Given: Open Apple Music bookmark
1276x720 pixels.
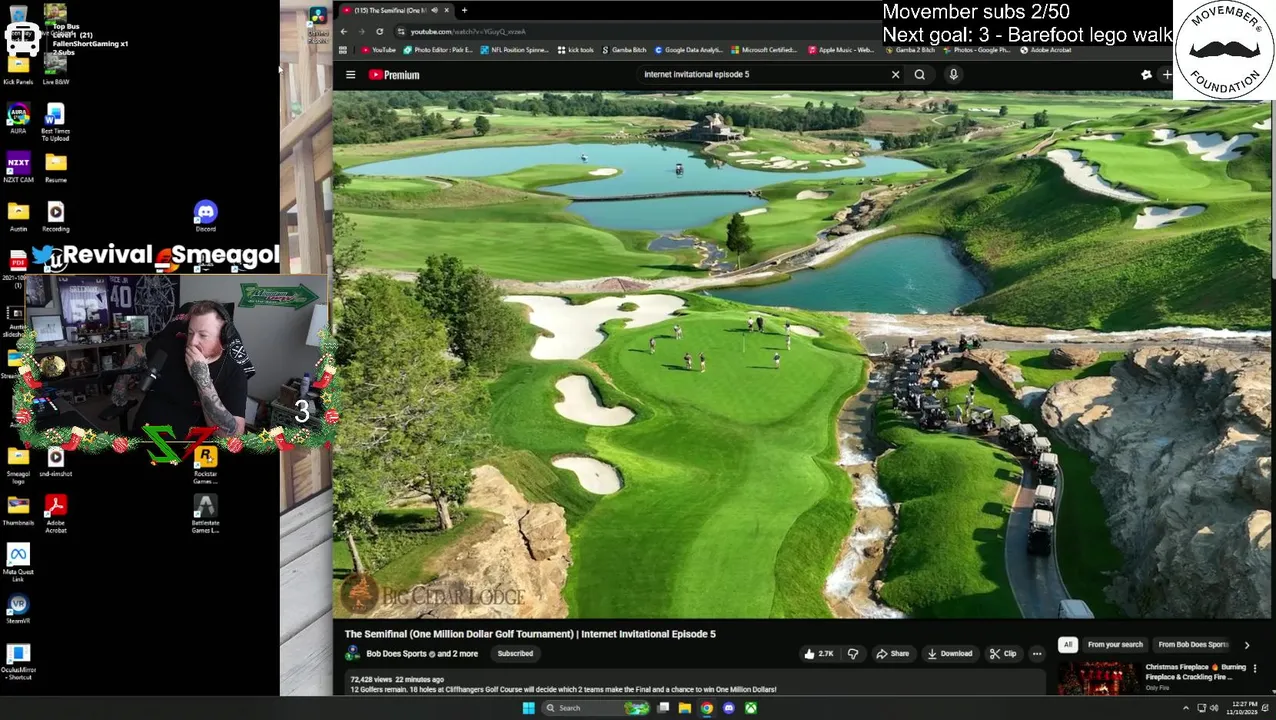Looking at the screenshot, I should click(x=840, y=50).
